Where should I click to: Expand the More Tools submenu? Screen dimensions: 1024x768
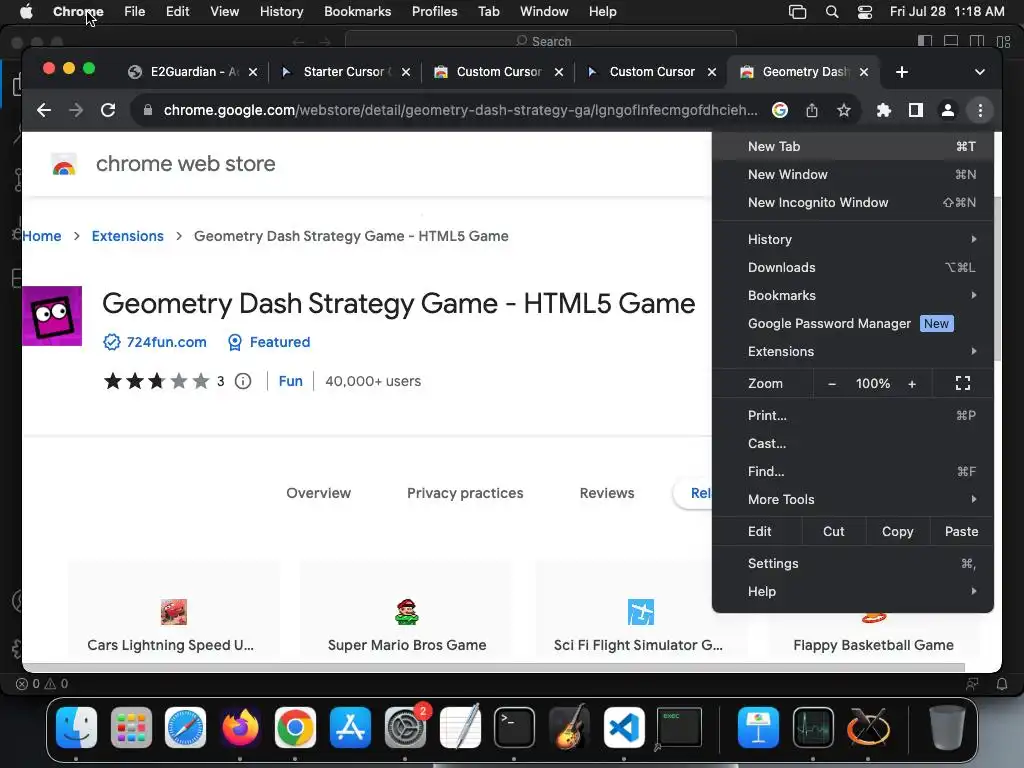coord(852,500)
